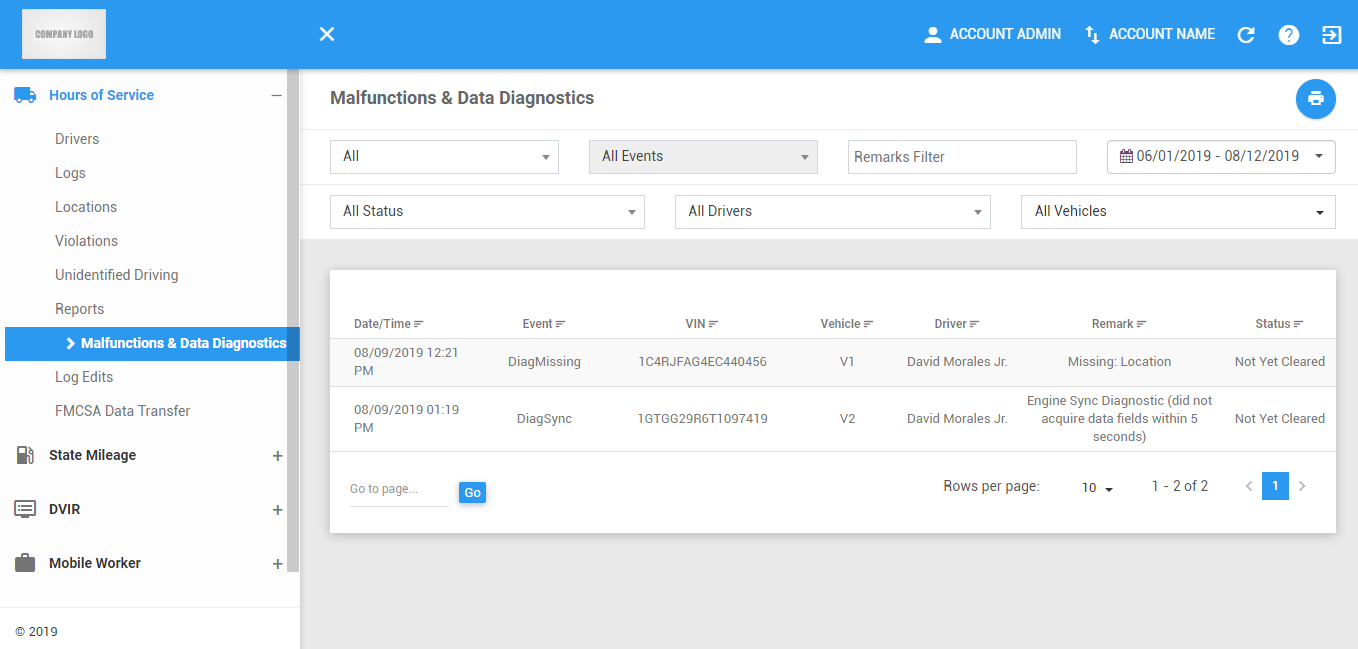Sort by Vehicle column sort icon
Image resolution: width=1358 pixels, height=649 pixels.
869,324
